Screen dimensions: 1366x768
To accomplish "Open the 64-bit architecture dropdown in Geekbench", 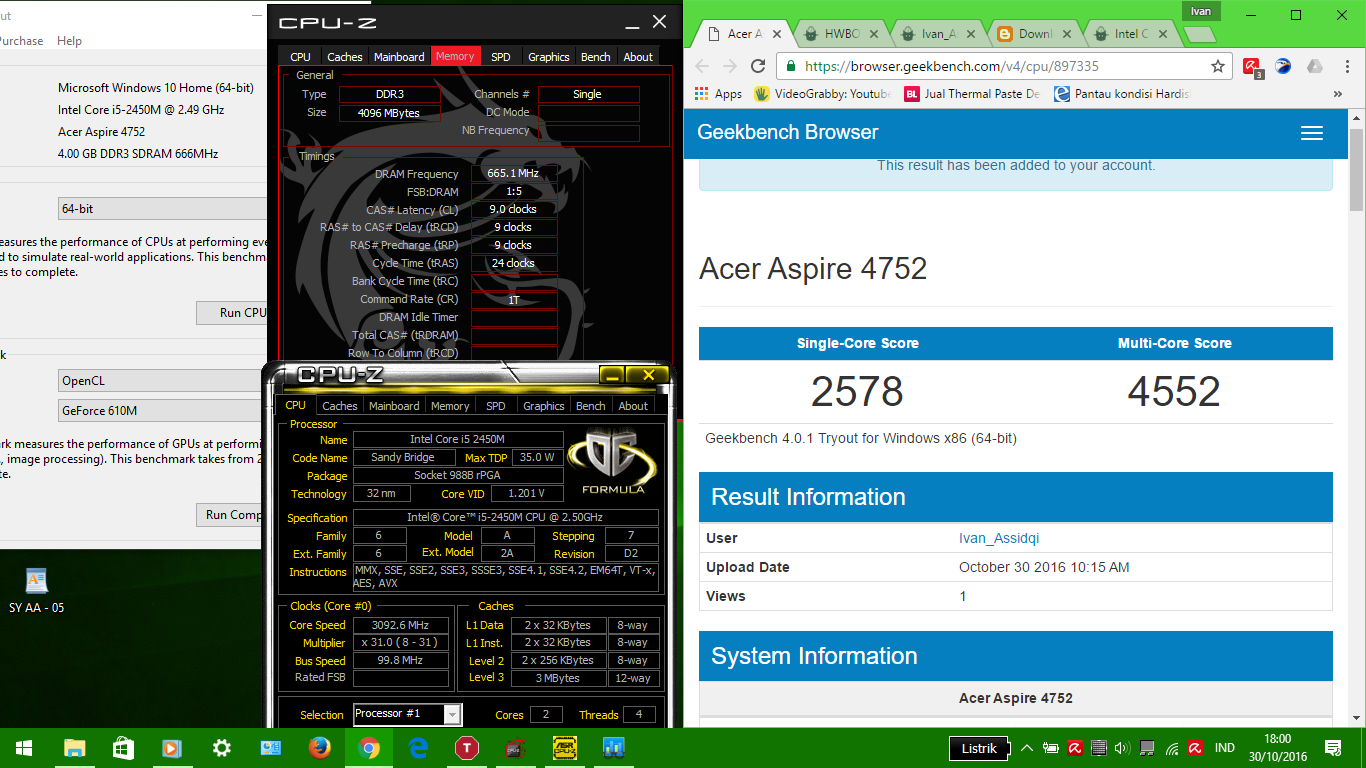I will pos(162,209).
